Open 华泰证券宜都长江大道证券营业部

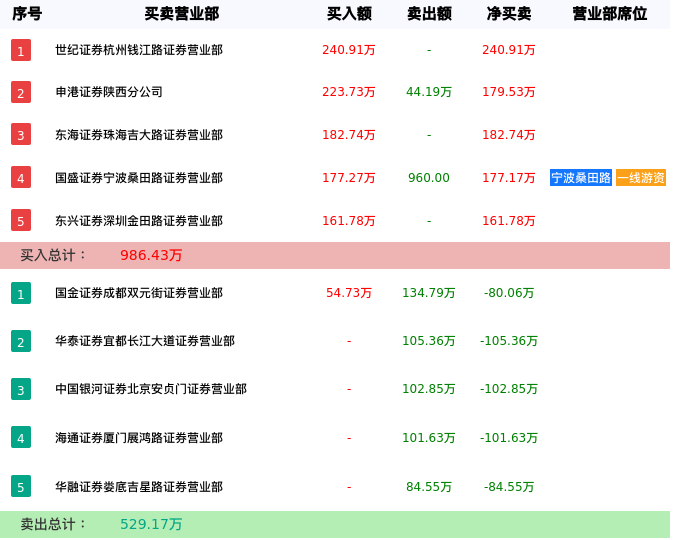pyautogui.click(x=145, y=341)
